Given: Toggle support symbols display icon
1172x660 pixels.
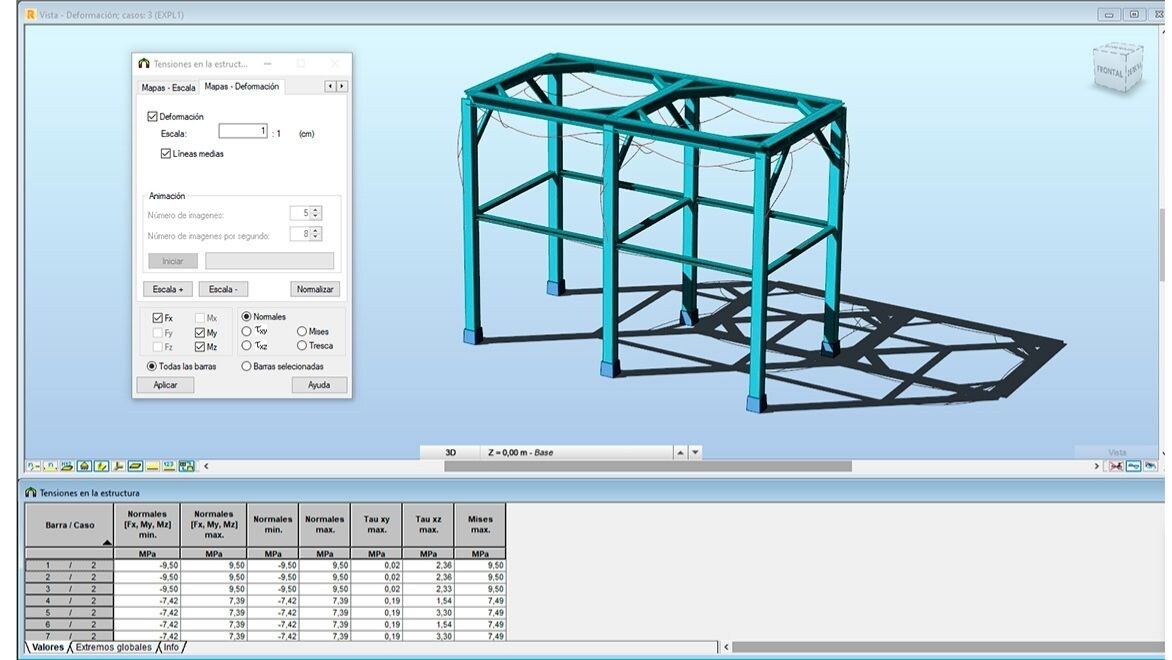Looking at the screenshot, I should (84, 466).
